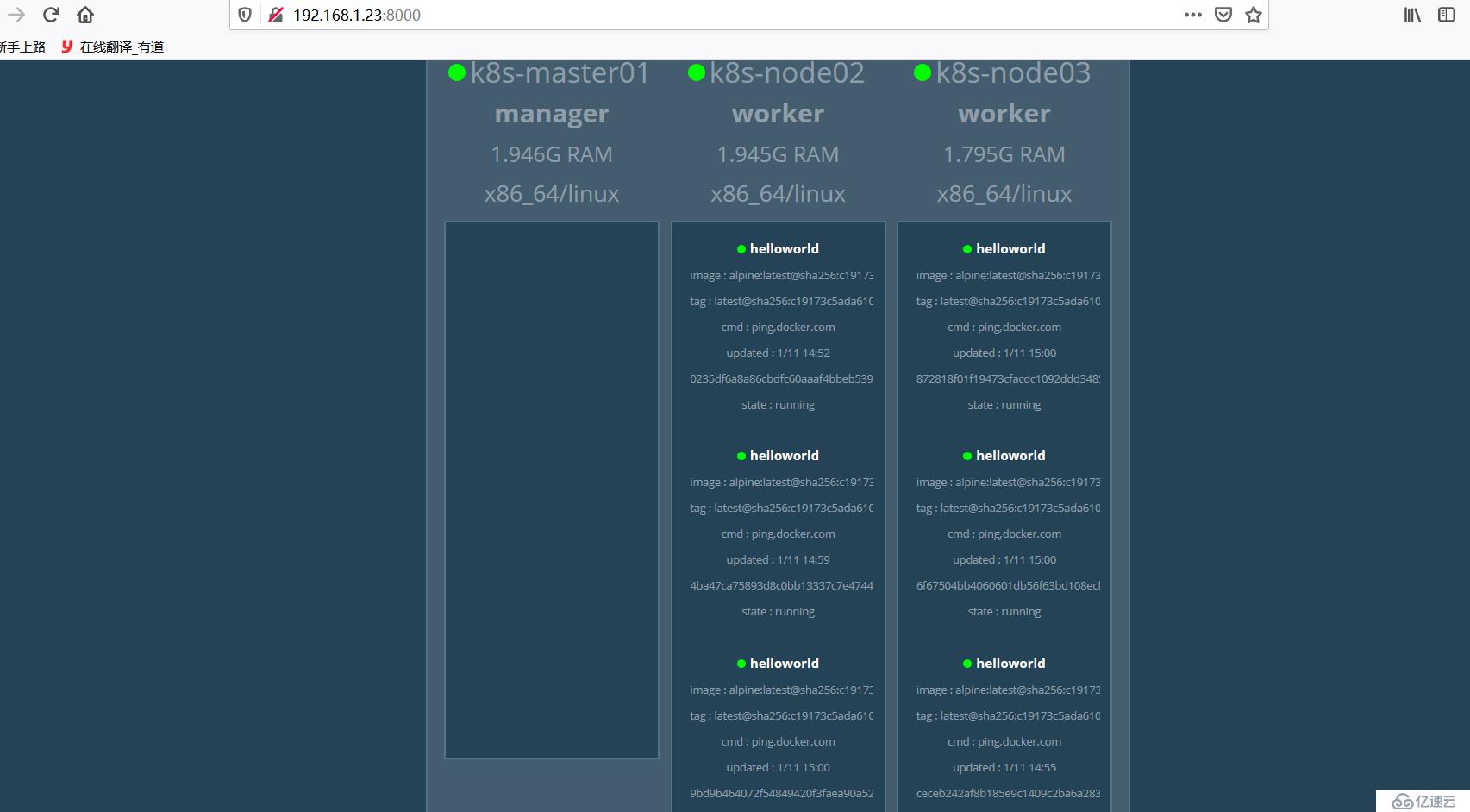The width and height of the screenshot is (1470, 812).
Task: Toggle the sidebar icon in the toolbar
Action: coord(1447,15)
